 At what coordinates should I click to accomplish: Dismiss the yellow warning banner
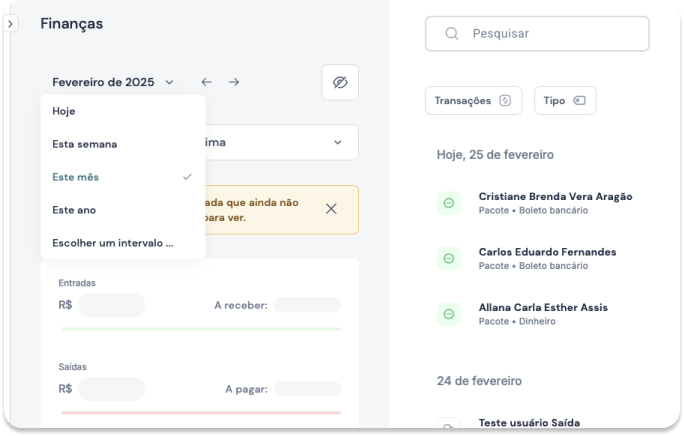coord(331,209)
